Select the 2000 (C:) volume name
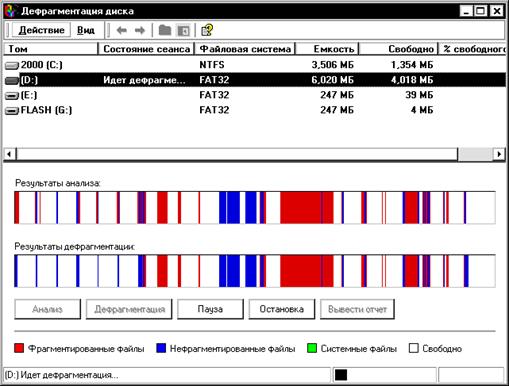509x386 pixels. point(42,65)
